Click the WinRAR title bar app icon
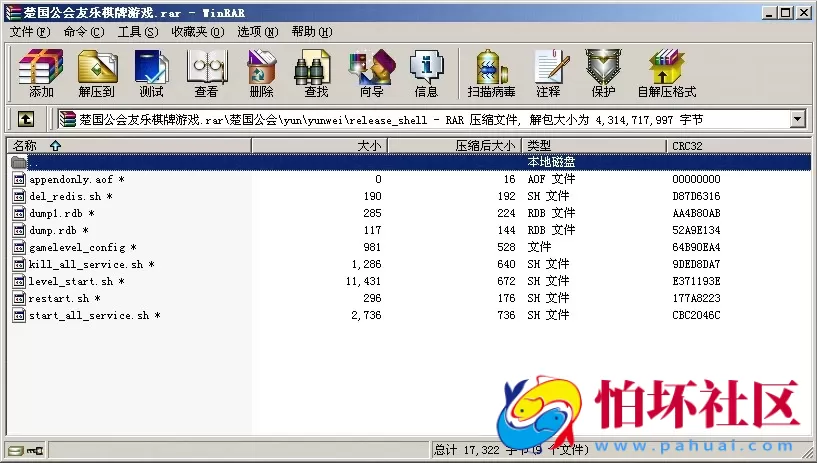Viewport: 817px width, 463px height. [x=13, y=12]
